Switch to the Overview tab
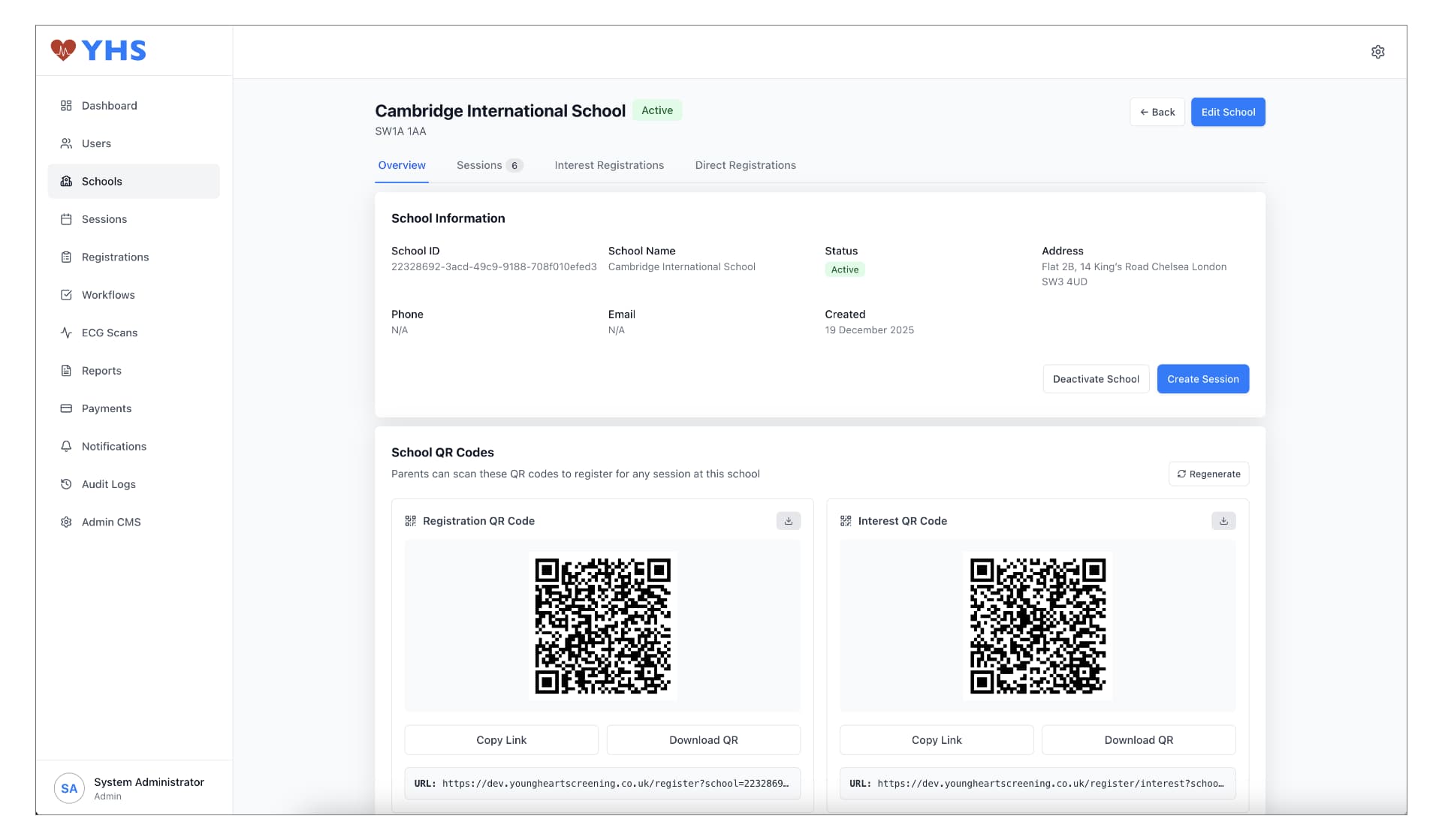This screenshot has height=840, width=1442. tap(402, 165)
